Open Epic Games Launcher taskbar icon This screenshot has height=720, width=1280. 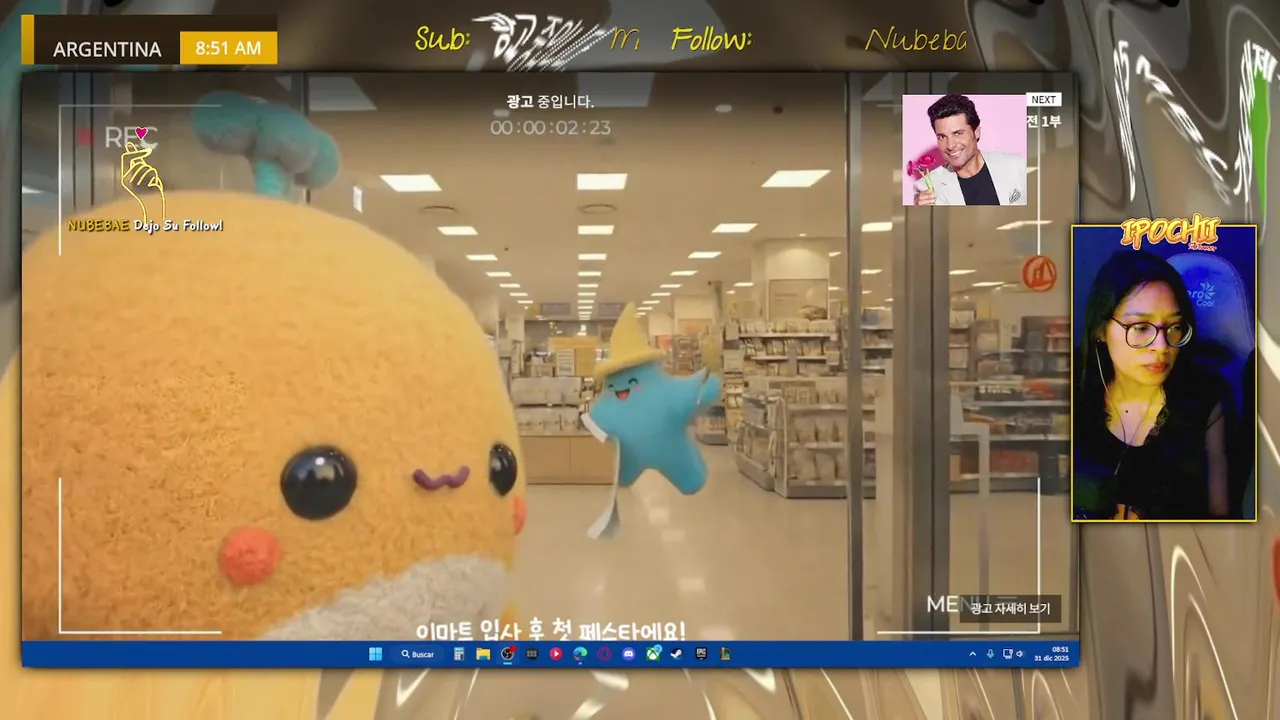point(701,654)
